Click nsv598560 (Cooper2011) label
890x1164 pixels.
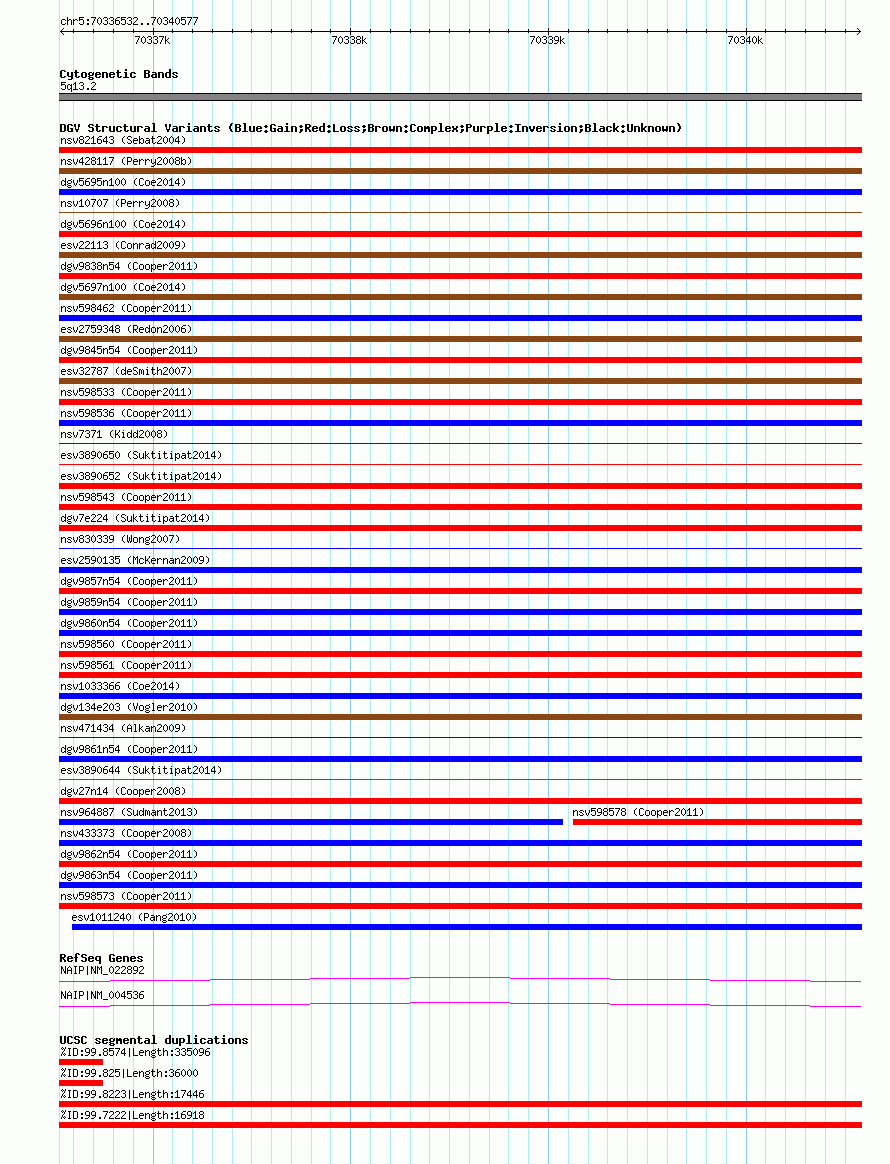click(126, 644)
